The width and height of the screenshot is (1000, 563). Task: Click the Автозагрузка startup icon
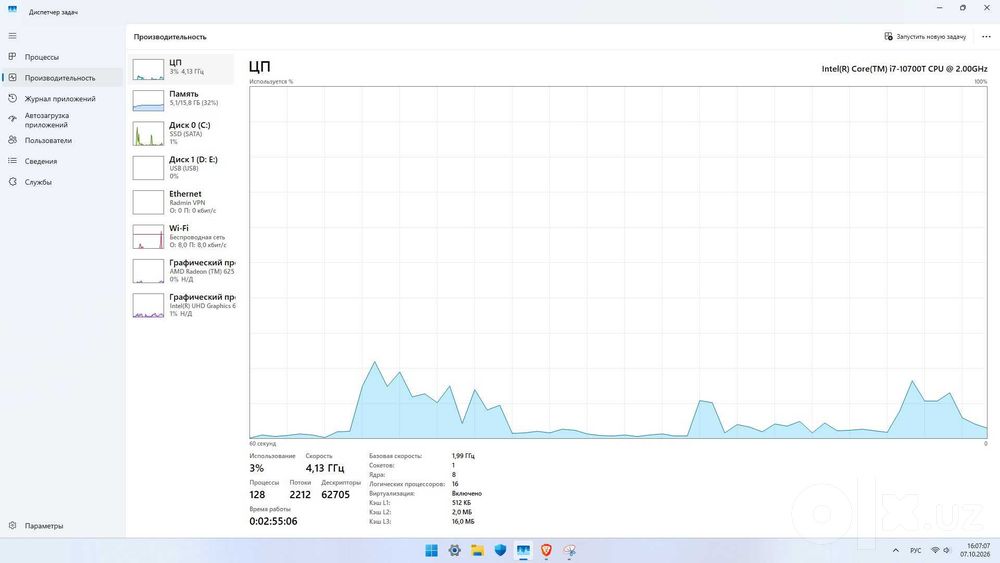12,119
